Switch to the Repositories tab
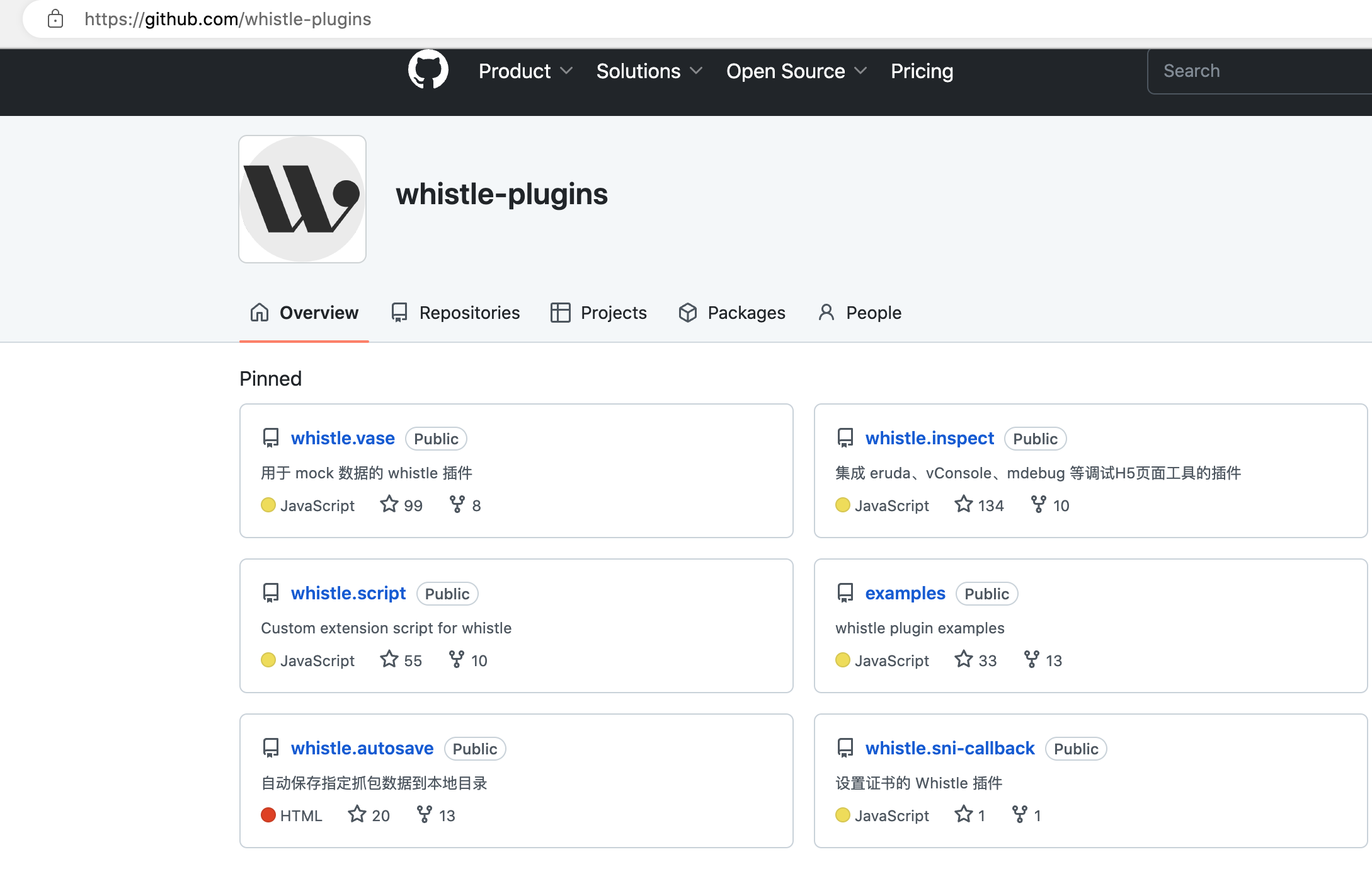This screenshot has height=876, width=1372. [455, 313]
